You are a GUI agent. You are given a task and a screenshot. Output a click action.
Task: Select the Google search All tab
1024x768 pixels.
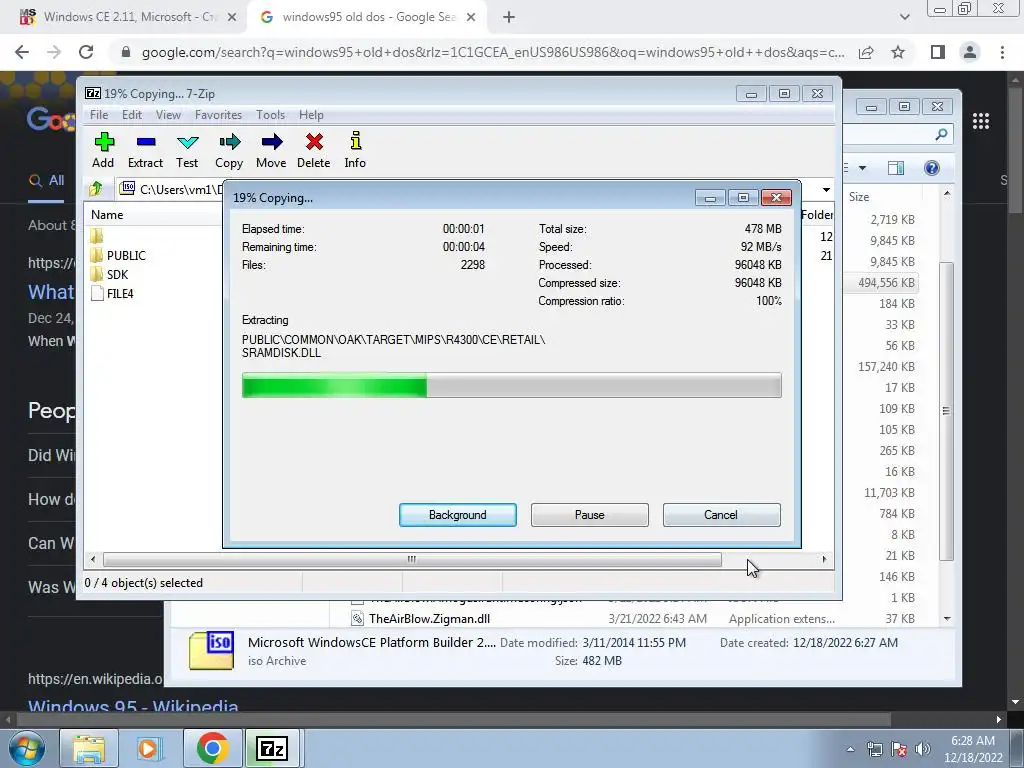point(47,181)
